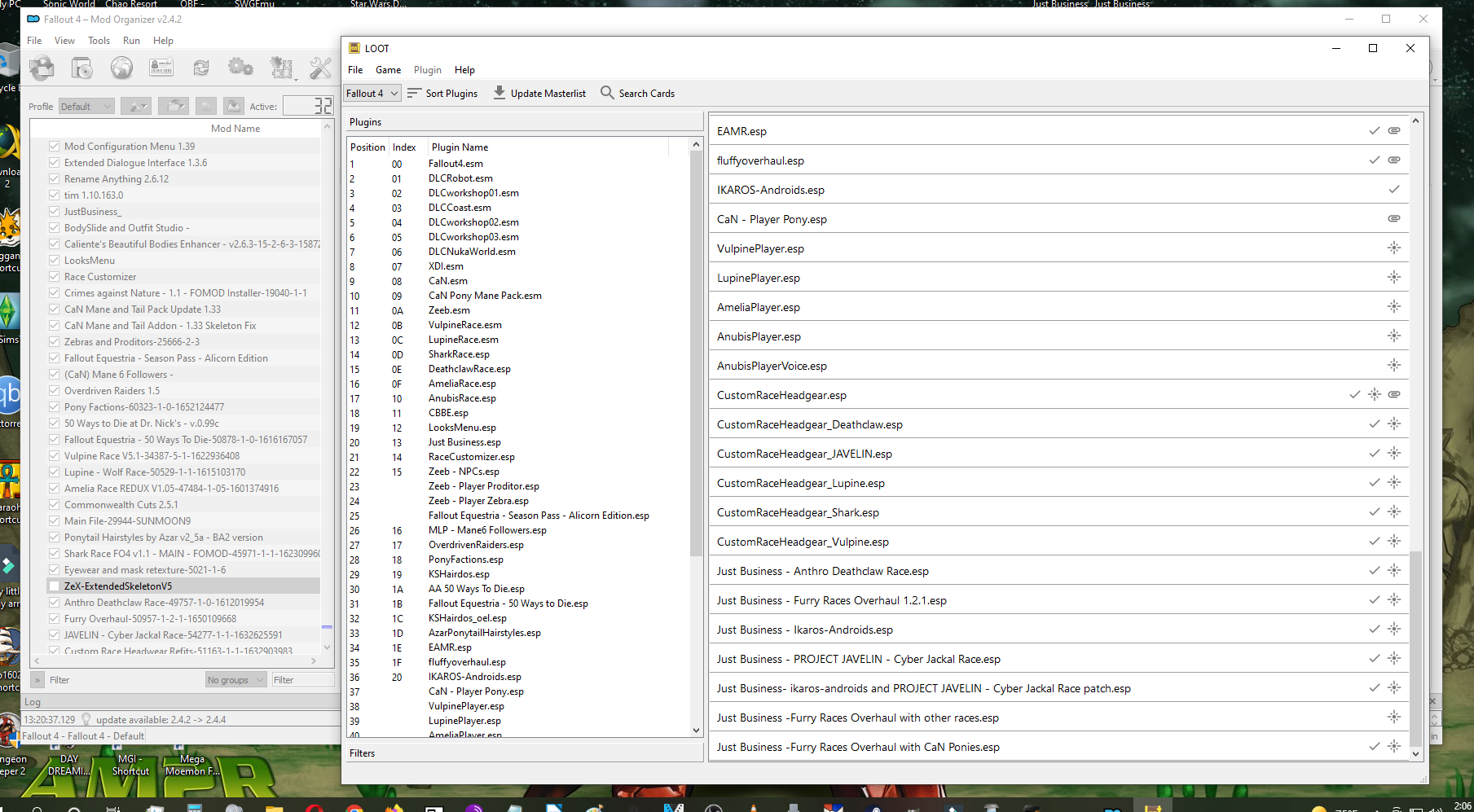Click paperclip icon on CustomRaceHeadgear.esp card

pyautogui.click(x=1394, y=394)
